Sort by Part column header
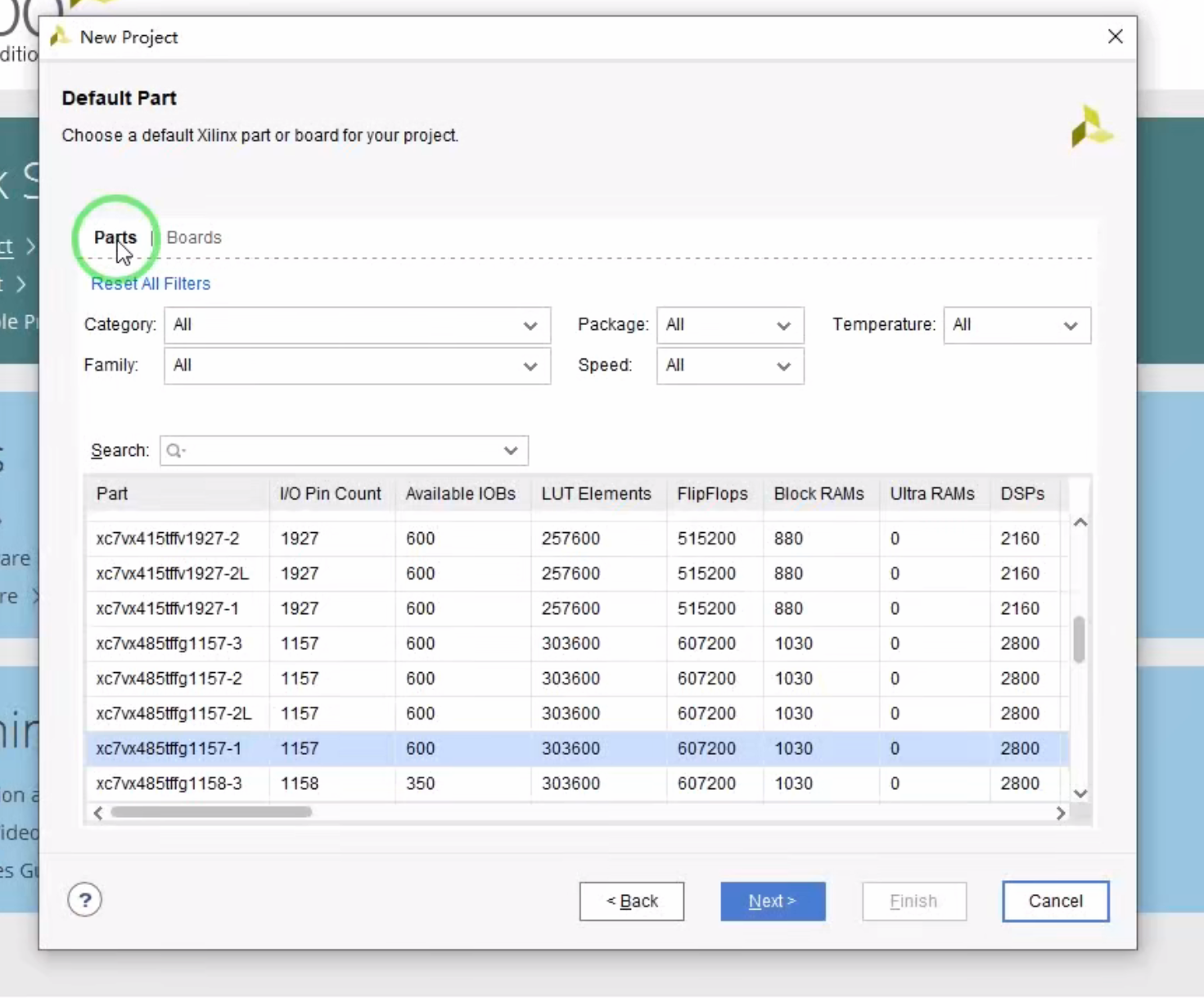Viewport: 1204px width, 998px height. coord(177,494)
